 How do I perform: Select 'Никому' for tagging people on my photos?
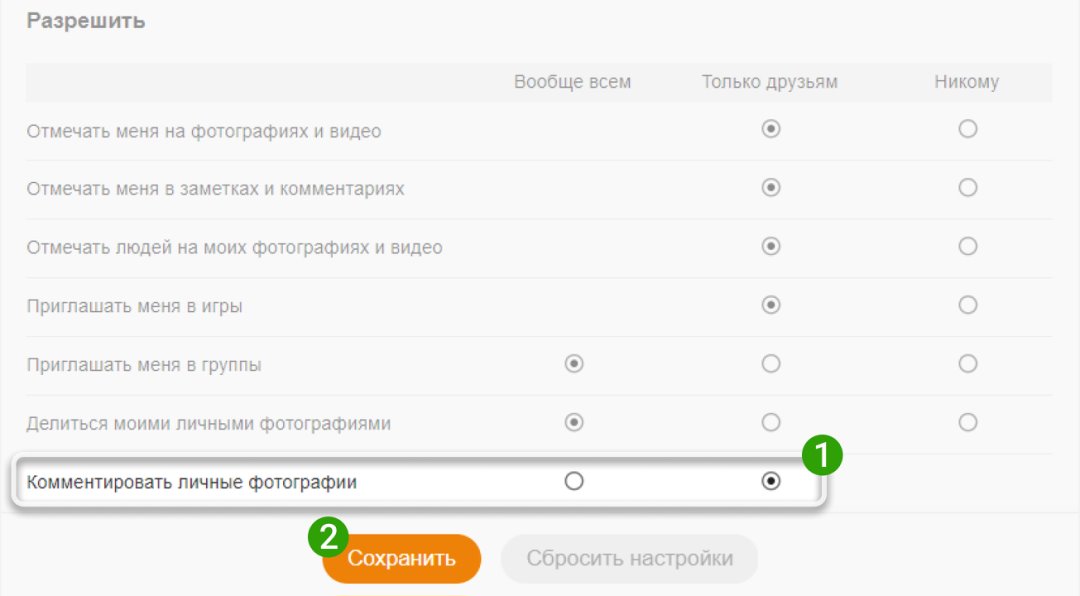967,246
